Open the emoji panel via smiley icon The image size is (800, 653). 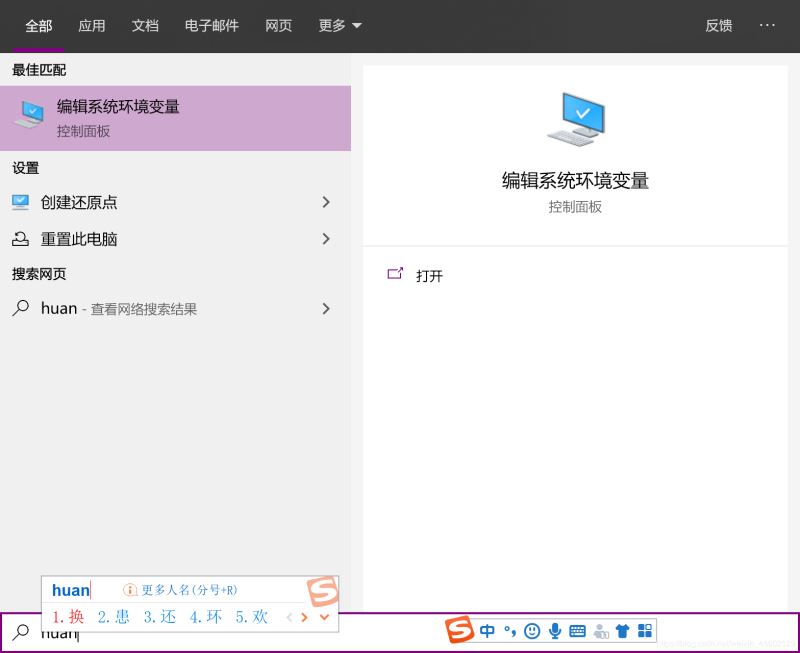click(533, 630)
